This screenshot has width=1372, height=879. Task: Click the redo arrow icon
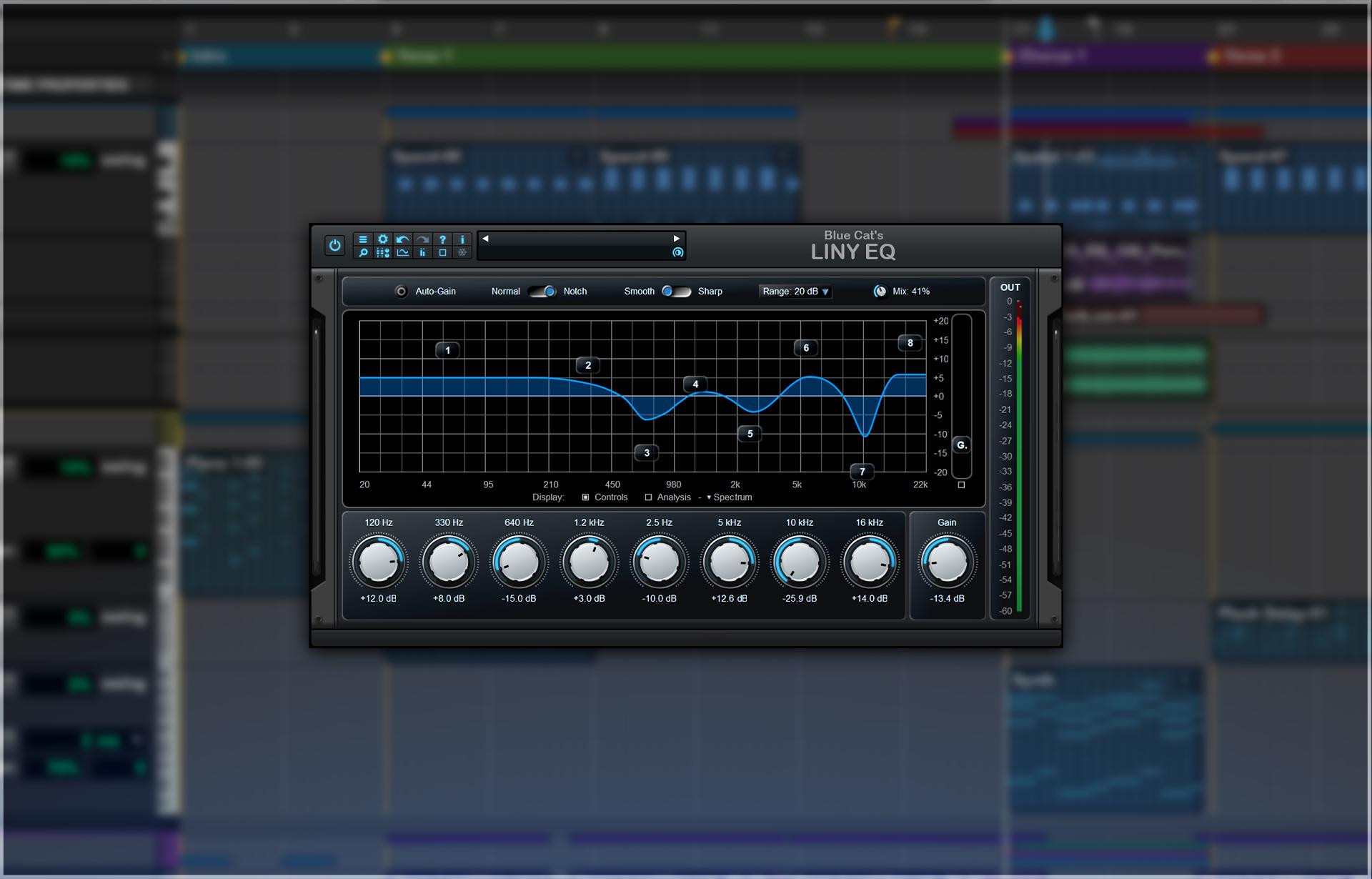tap(423, 239)
